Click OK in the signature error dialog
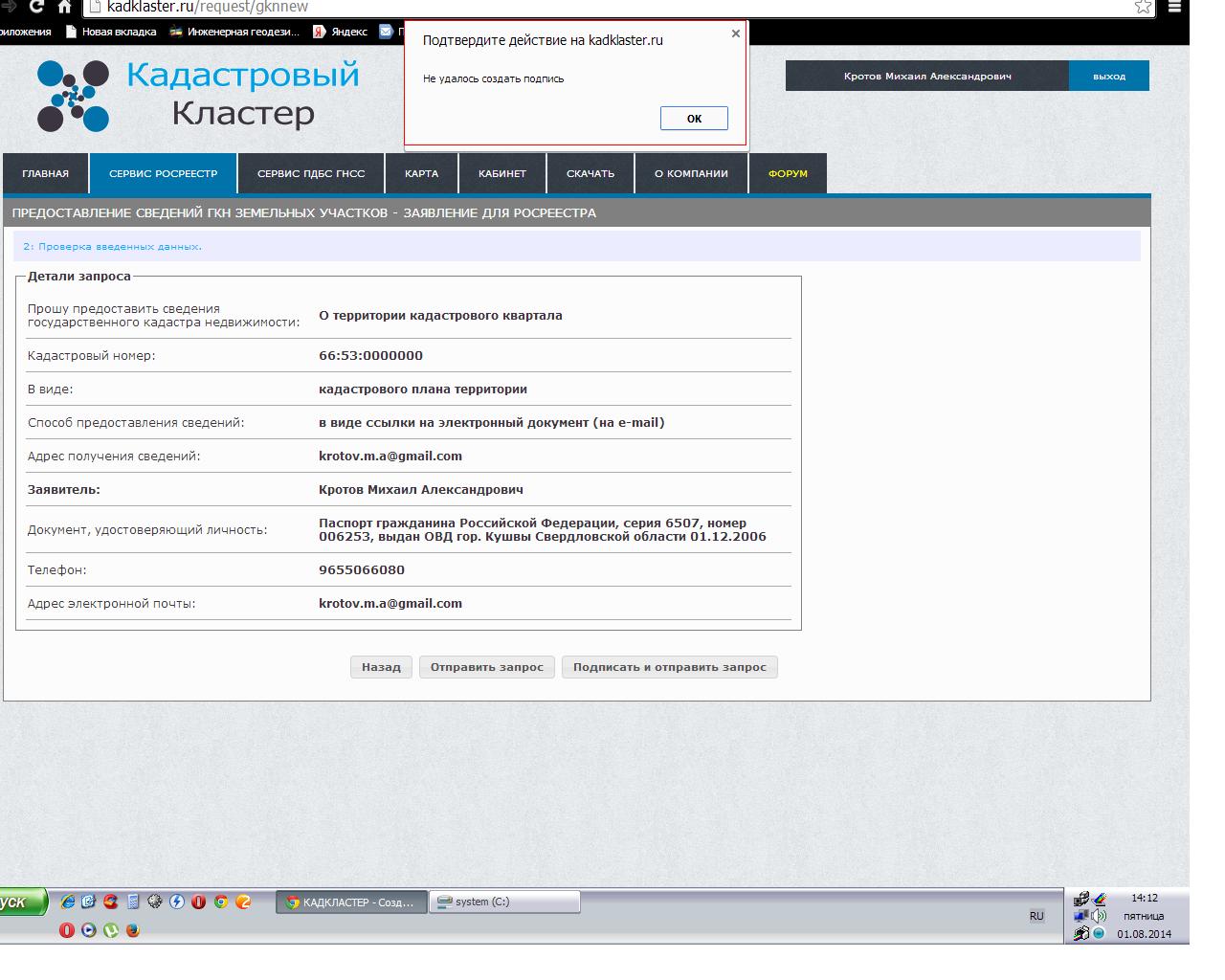 click(x=694, y=119)
